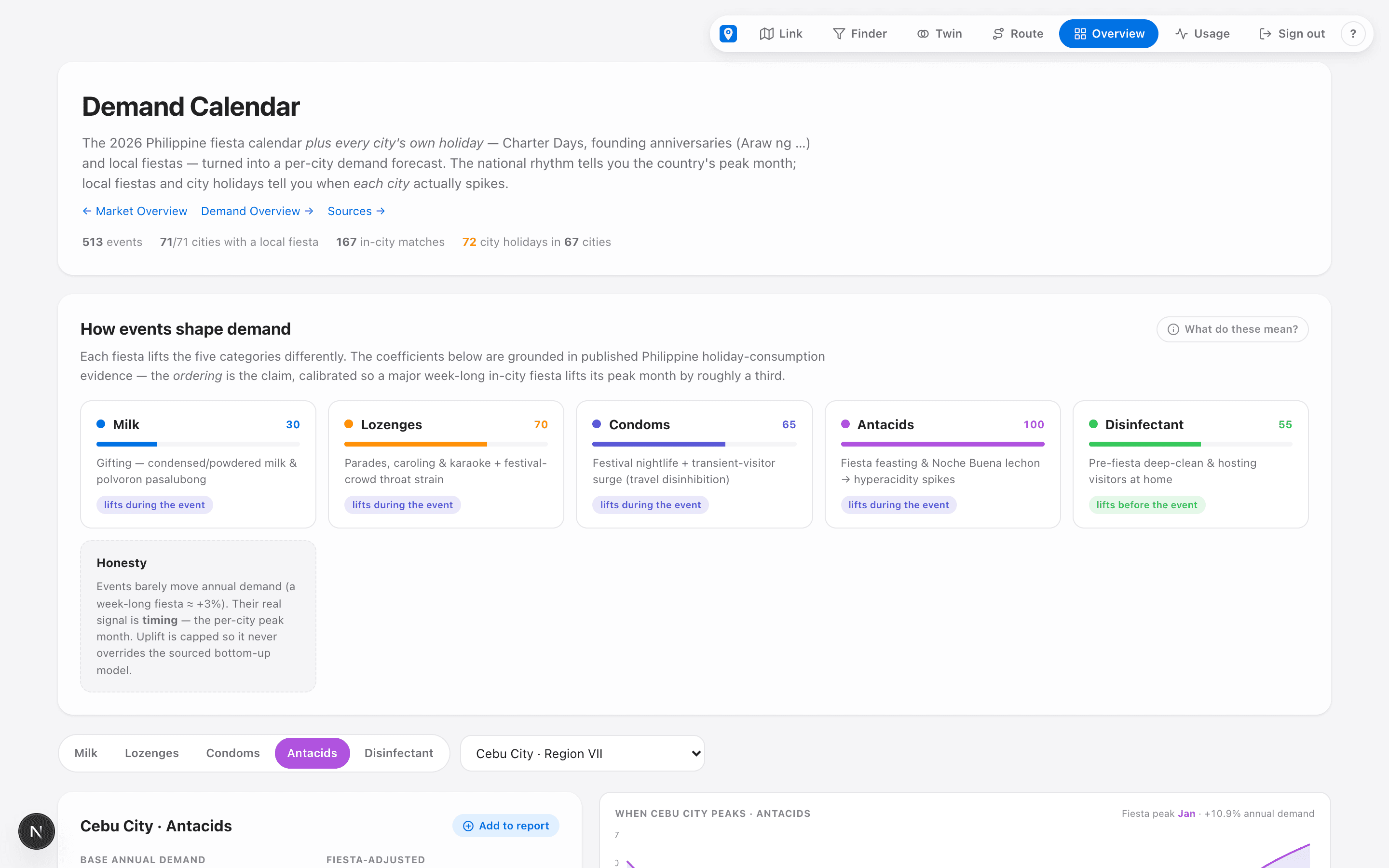Click the exit arrow Sign out icon
1389x868 pixels.
pyautogui.click(x=1265, y=34)
